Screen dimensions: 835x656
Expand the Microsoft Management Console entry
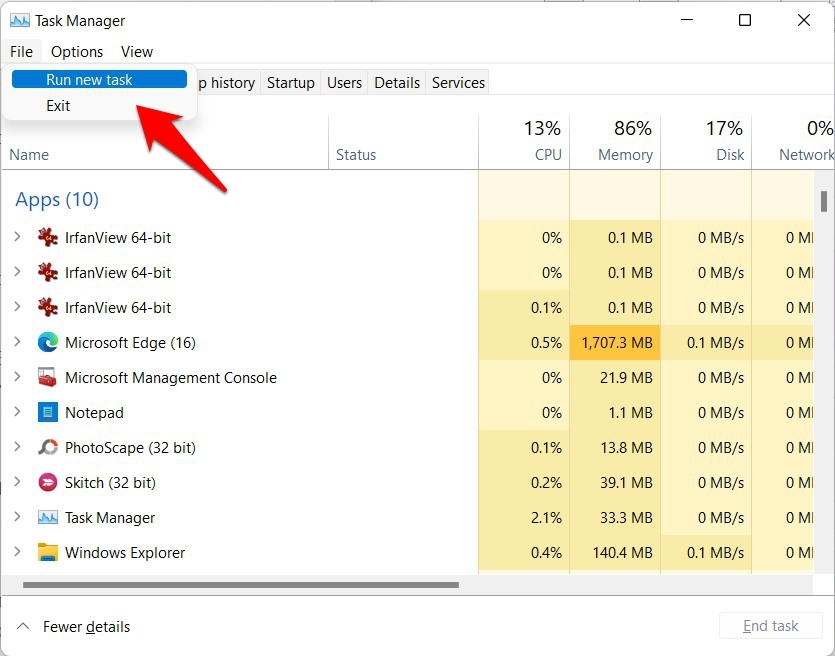pyautogui.click(x=17, y=377)
